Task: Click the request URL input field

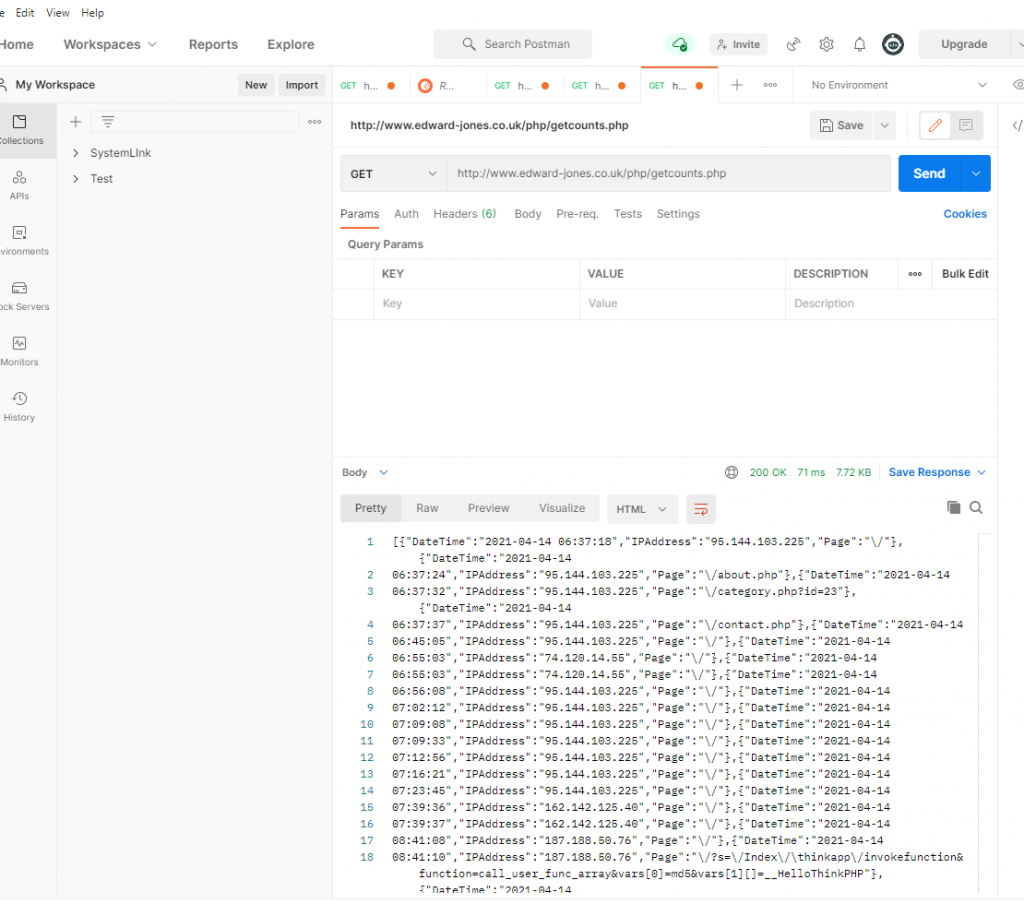Action: [x=669, y=174]
